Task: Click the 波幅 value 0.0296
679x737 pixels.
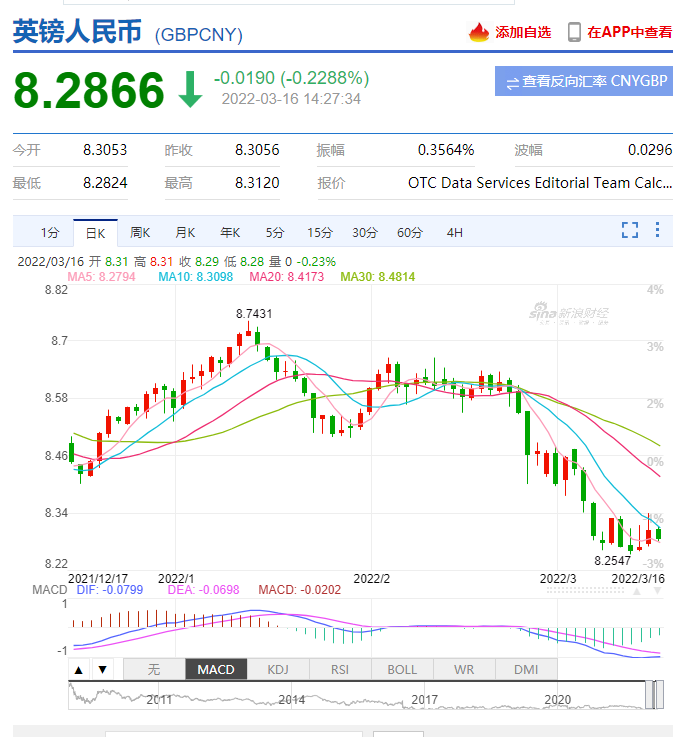Action: click(650, 150)
